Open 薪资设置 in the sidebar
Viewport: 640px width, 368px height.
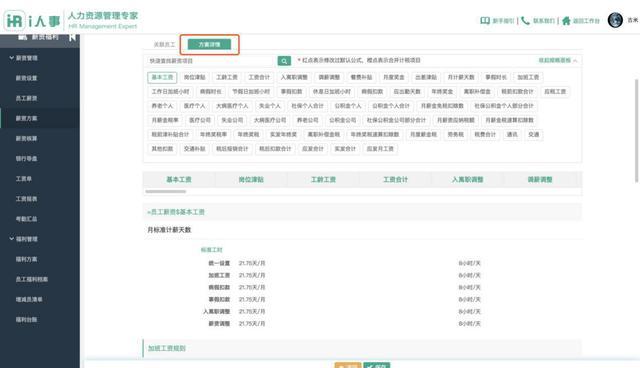[27, 78]
